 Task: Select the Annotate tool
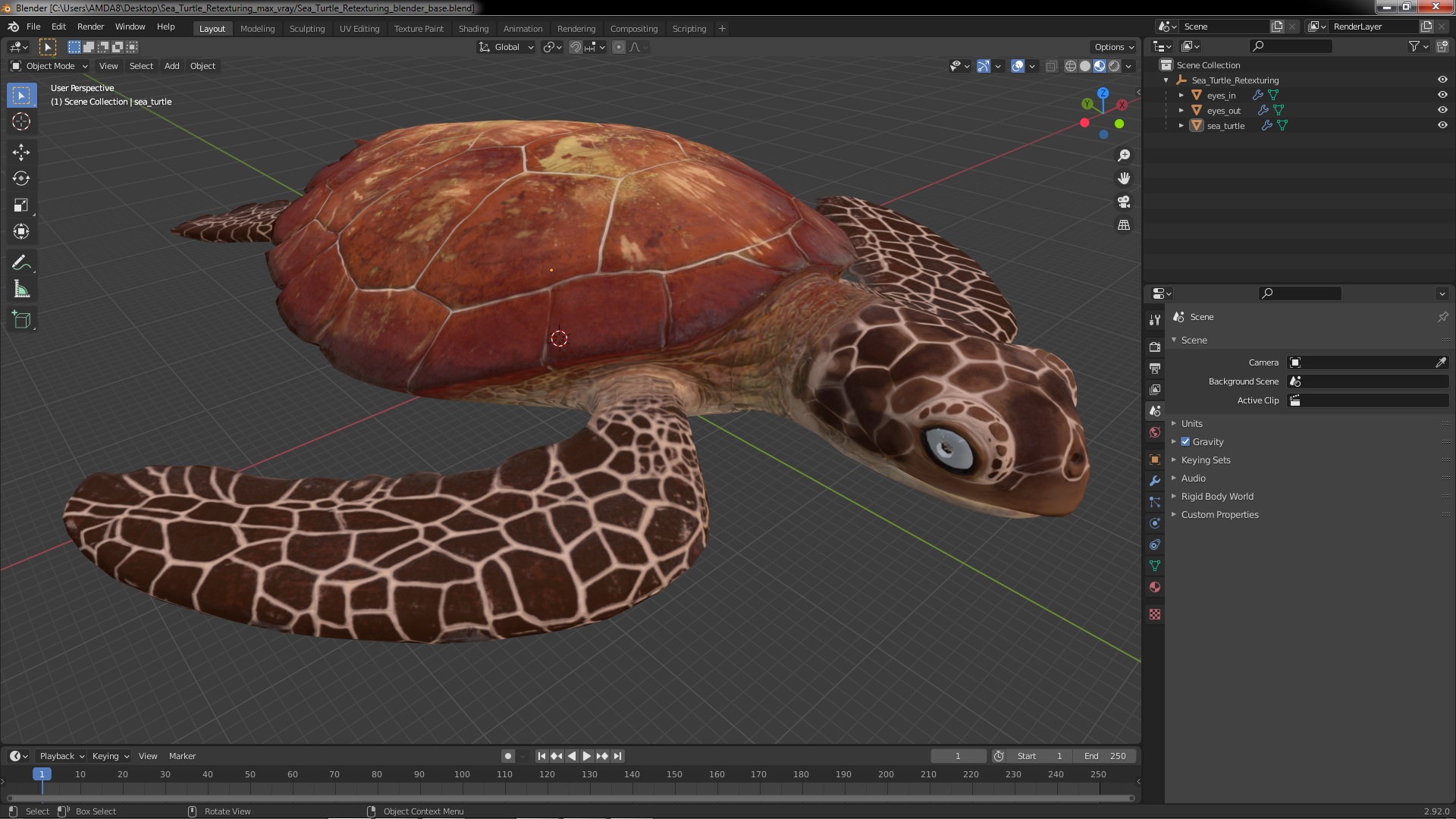pyautogui.click(x=21, y=263)
